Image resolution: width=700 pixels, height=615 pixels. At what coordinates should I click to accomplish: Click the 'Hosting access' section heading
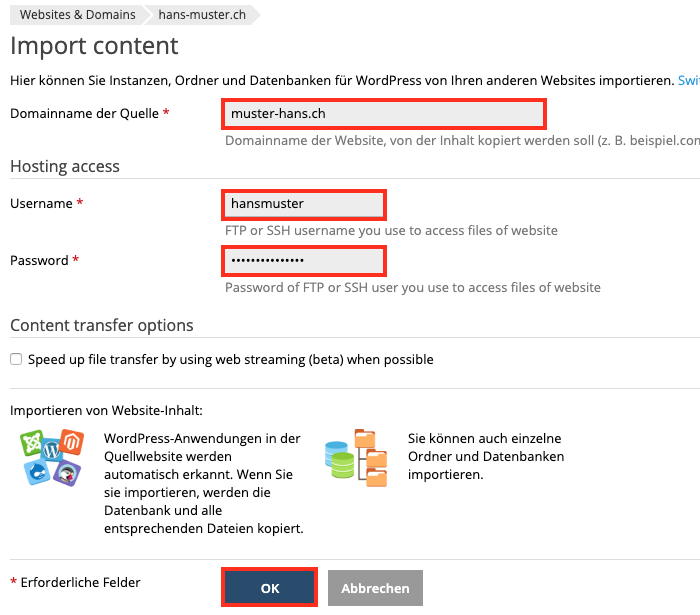click(65, 167)
